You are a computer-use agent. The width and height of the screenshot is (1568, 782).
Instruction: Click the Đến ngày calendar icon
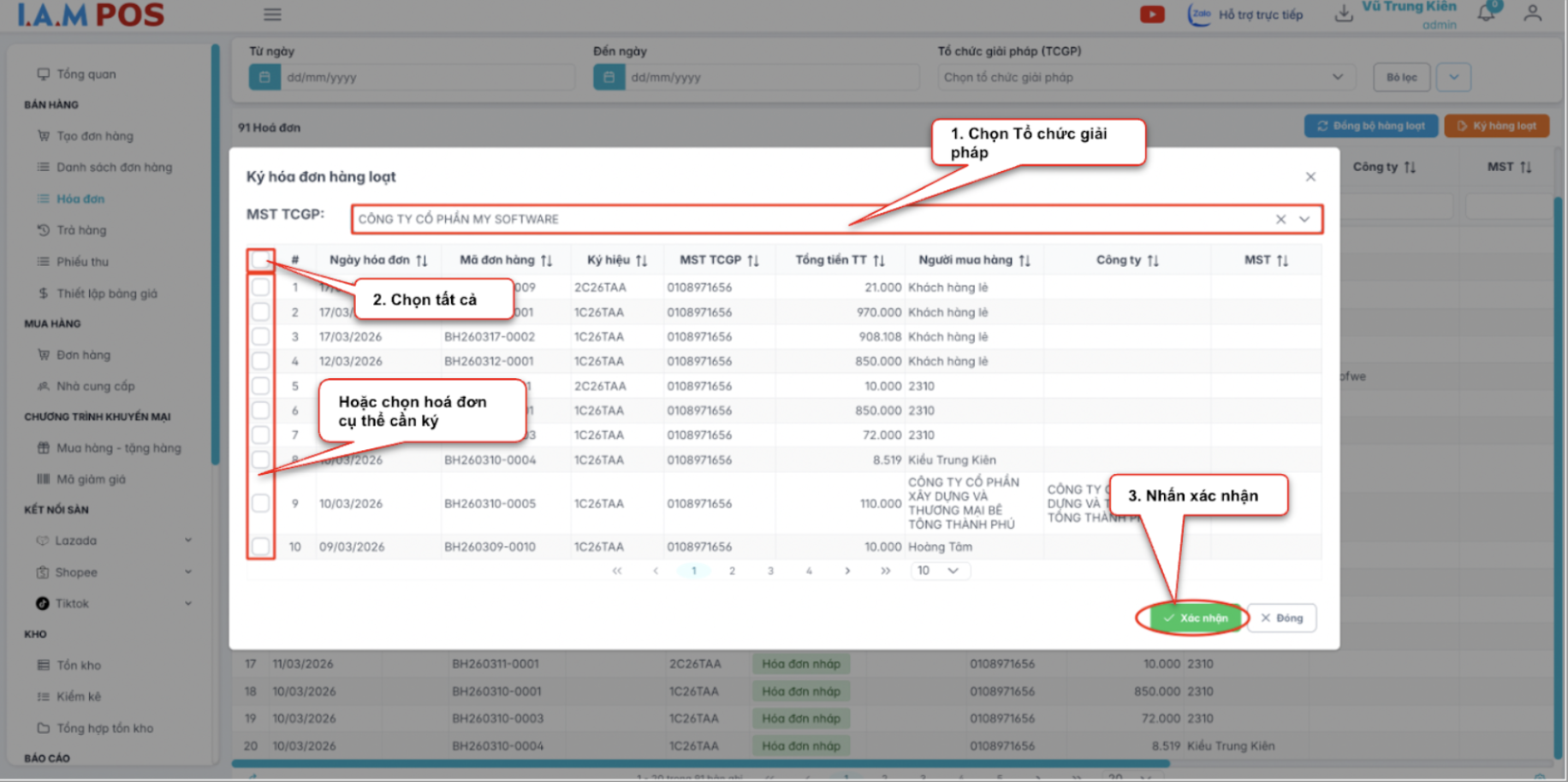click(609, 77)
